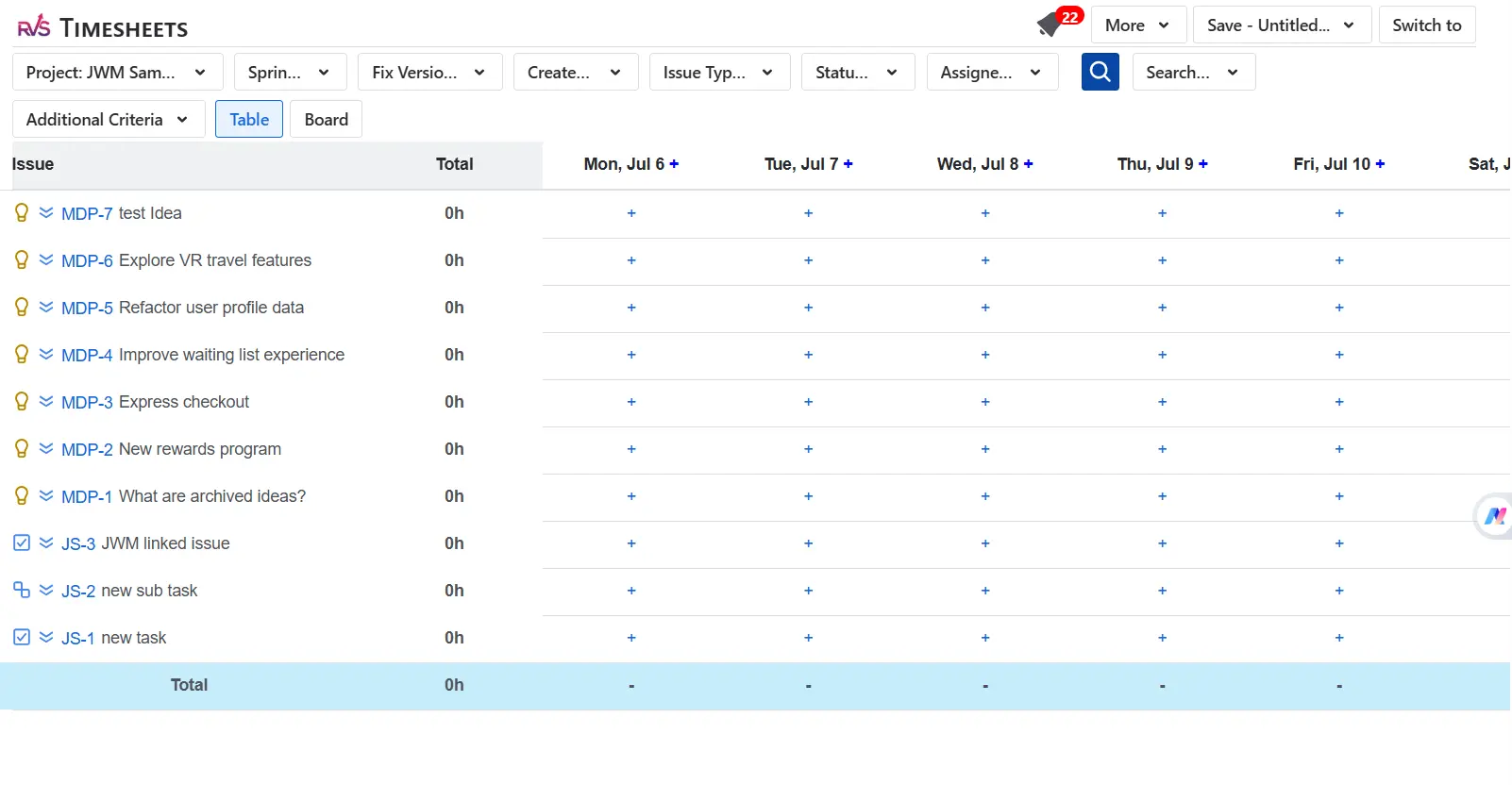
Task: Log work on MDP-7 for Monday
Action: [631, 213]
